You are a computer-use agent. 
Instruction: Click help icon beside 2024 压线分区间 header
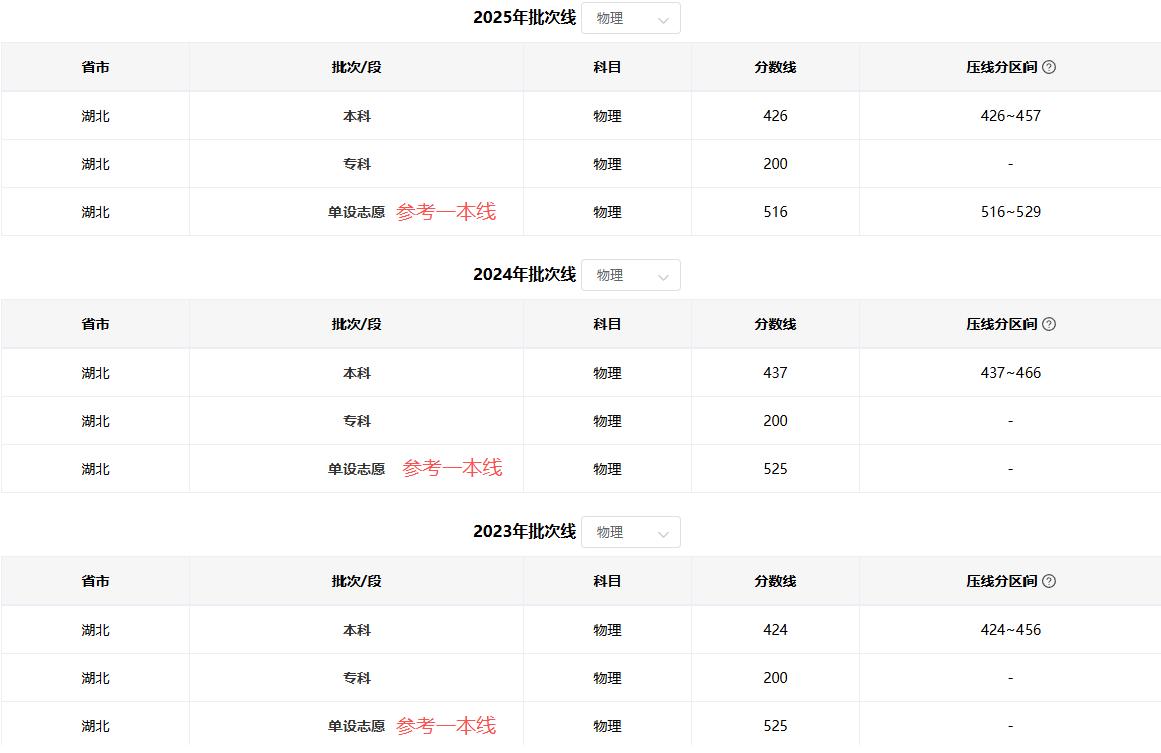[1048, 324]
